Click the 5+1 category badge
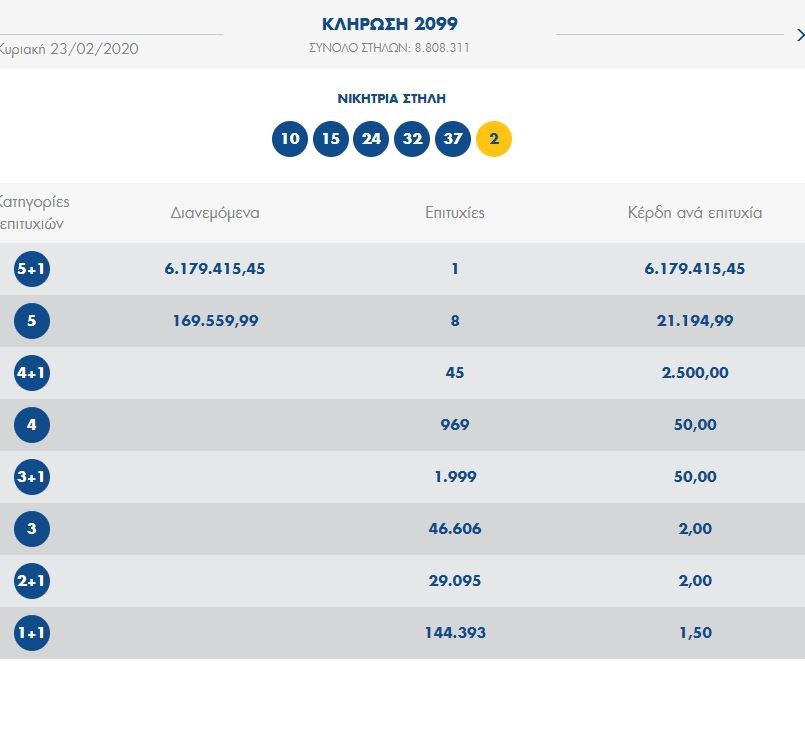 pos(32,269)
